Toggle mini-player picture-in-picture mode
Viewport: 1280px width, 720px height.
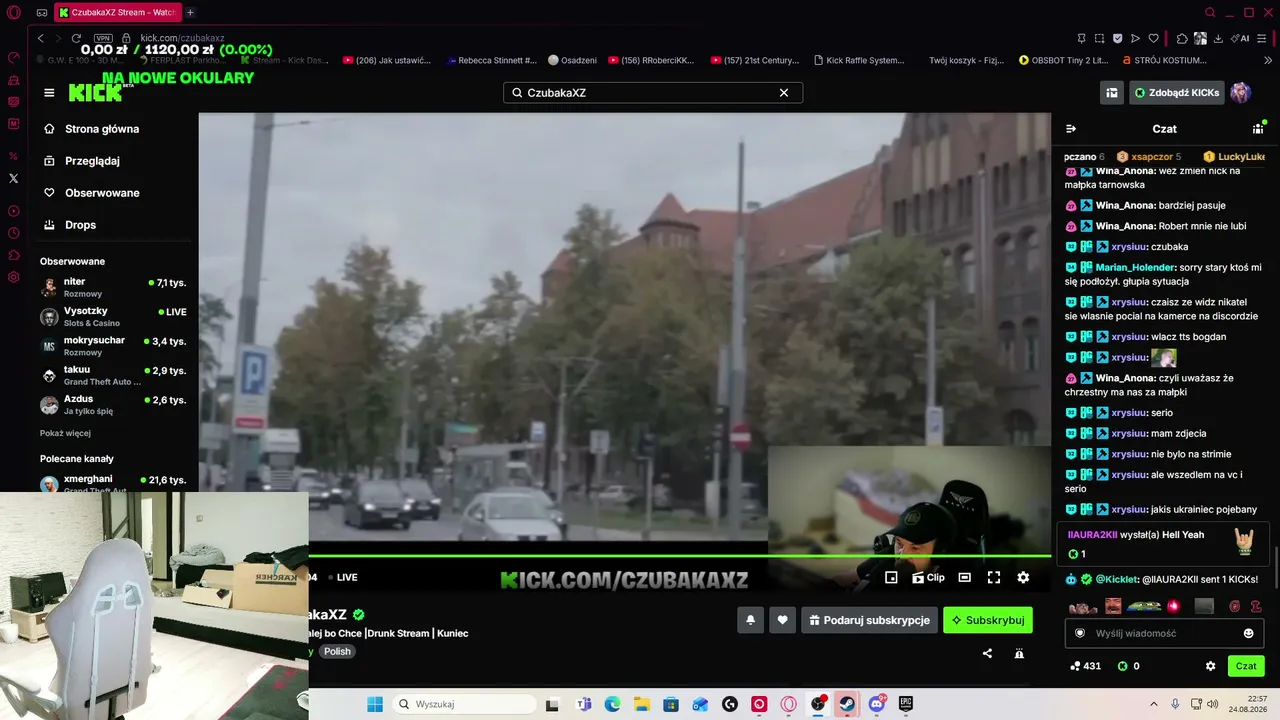coord(891,577)
